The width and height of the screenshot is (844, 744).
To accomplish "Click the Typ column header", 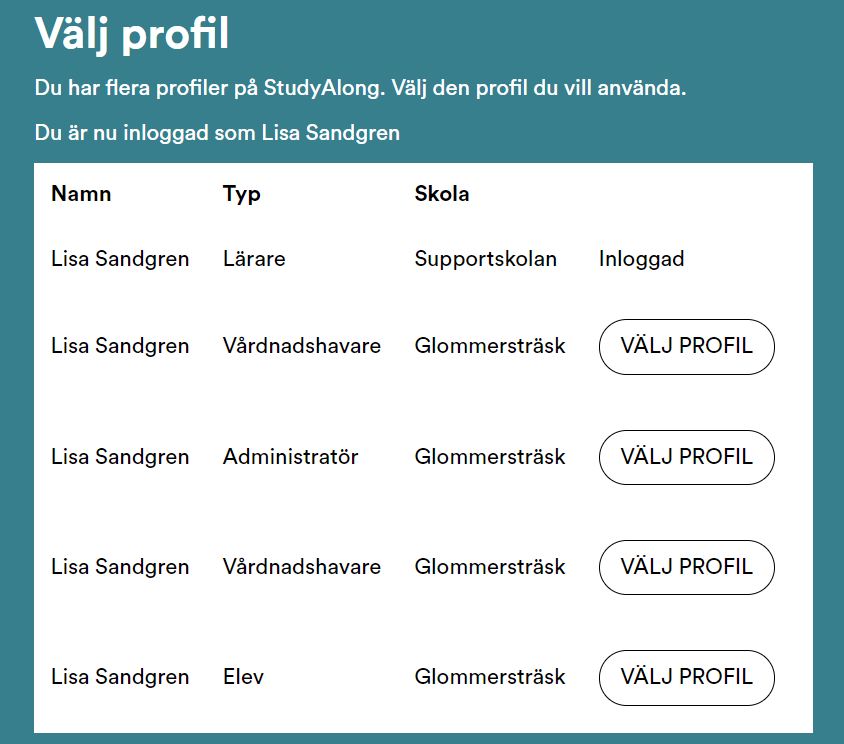I will coord(242,194).
